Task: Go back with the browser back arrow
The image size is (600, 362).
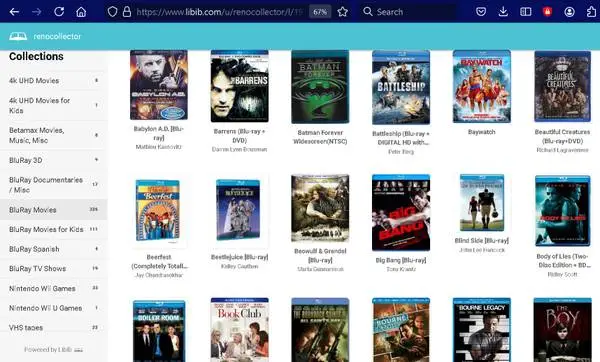Action: (x=14, y=12)
